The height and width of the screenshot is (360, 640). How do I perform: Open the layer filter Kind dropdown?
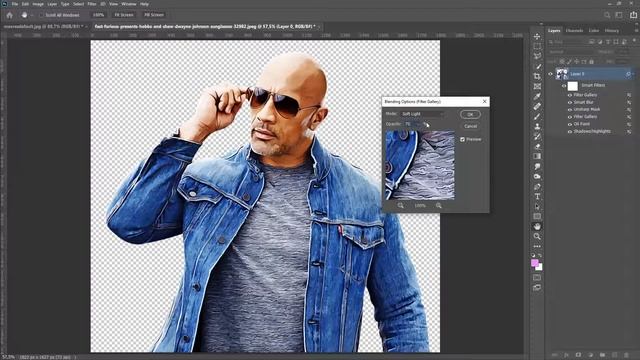(567, 42)
